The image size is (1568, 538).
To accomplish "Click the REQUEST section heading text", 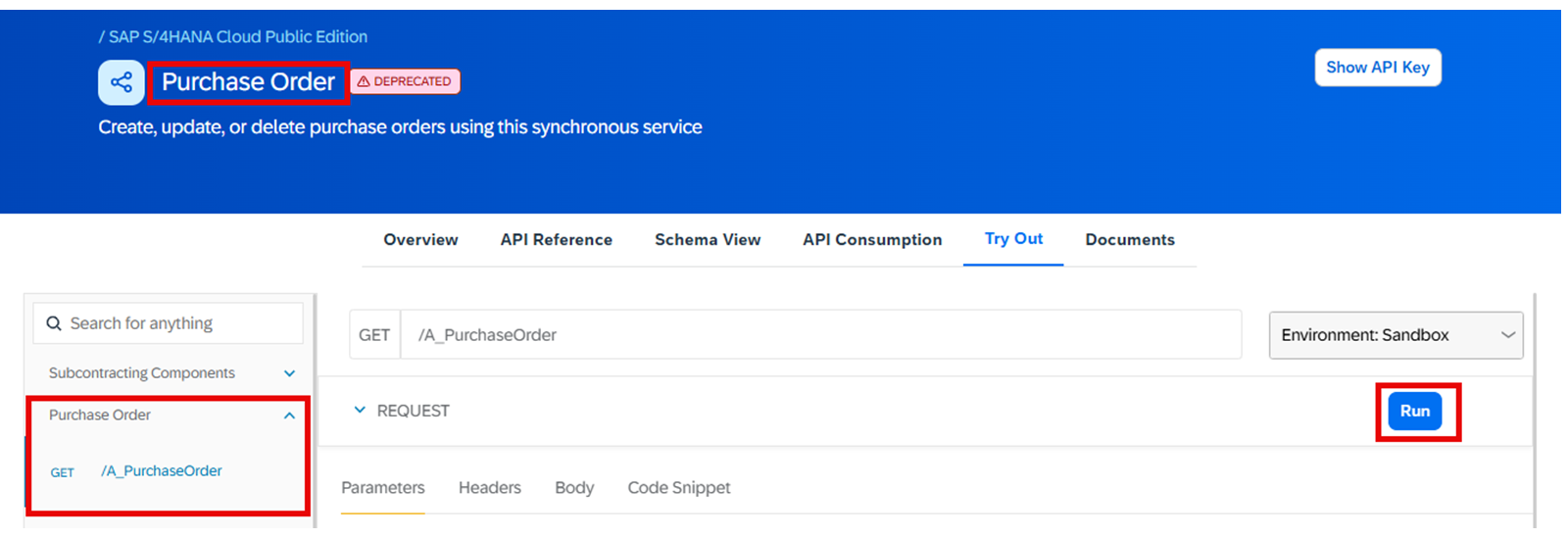I will click(414, 411).
